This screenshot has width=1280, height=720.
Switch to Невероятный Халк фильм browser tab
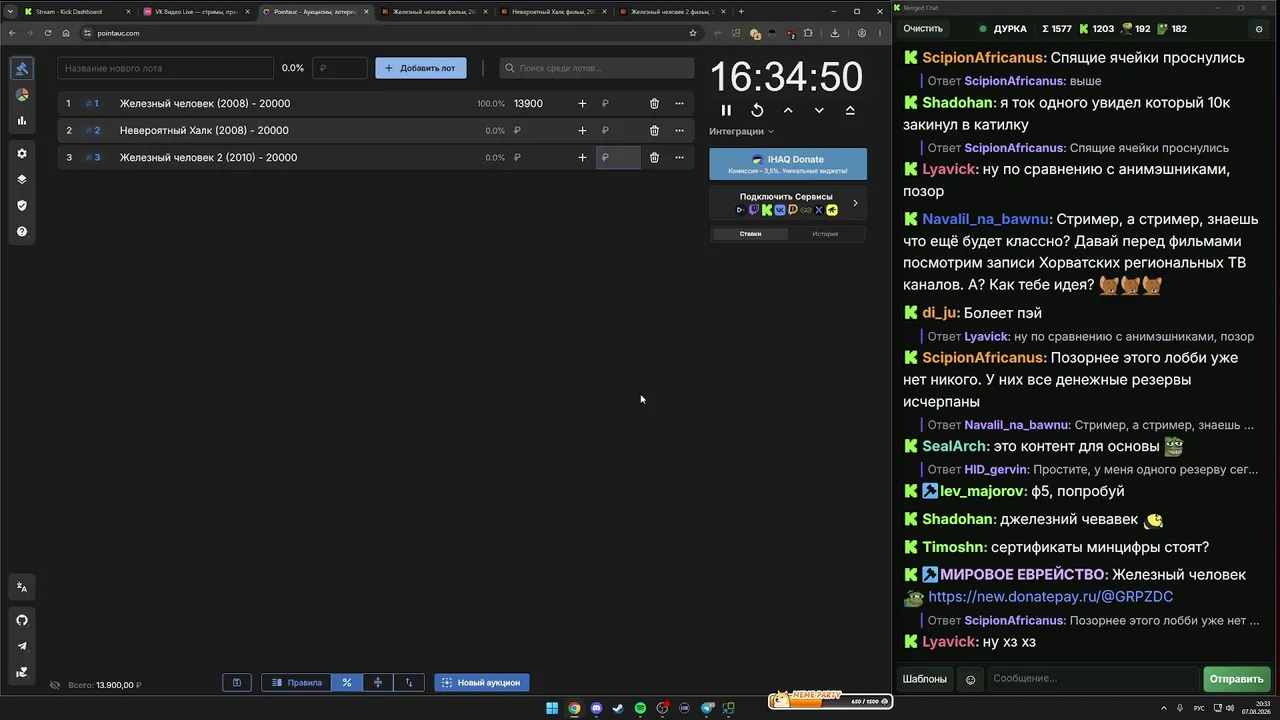[x=553, y=11]
